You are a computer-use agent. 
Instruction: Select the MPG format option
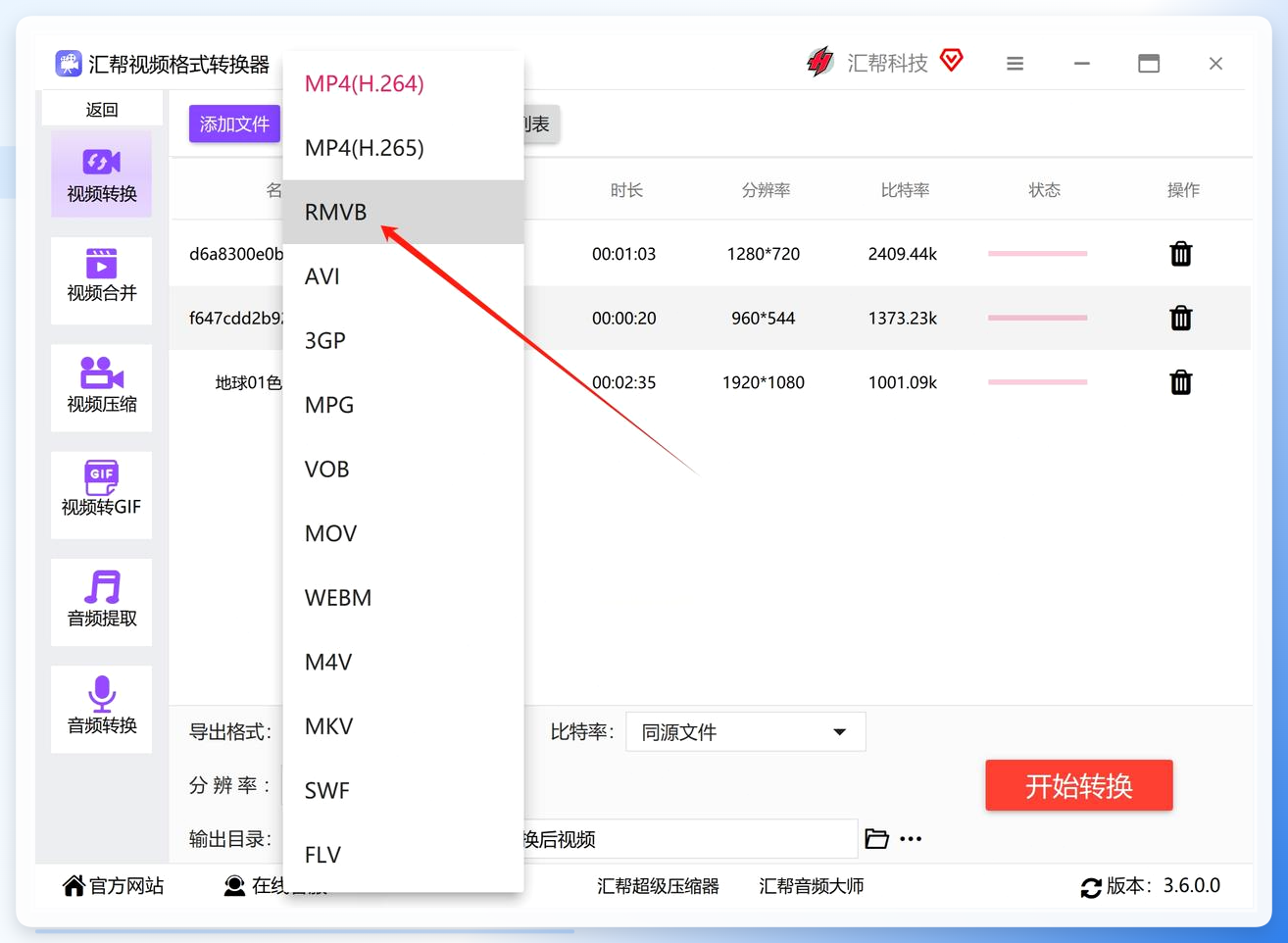(404, 405)
